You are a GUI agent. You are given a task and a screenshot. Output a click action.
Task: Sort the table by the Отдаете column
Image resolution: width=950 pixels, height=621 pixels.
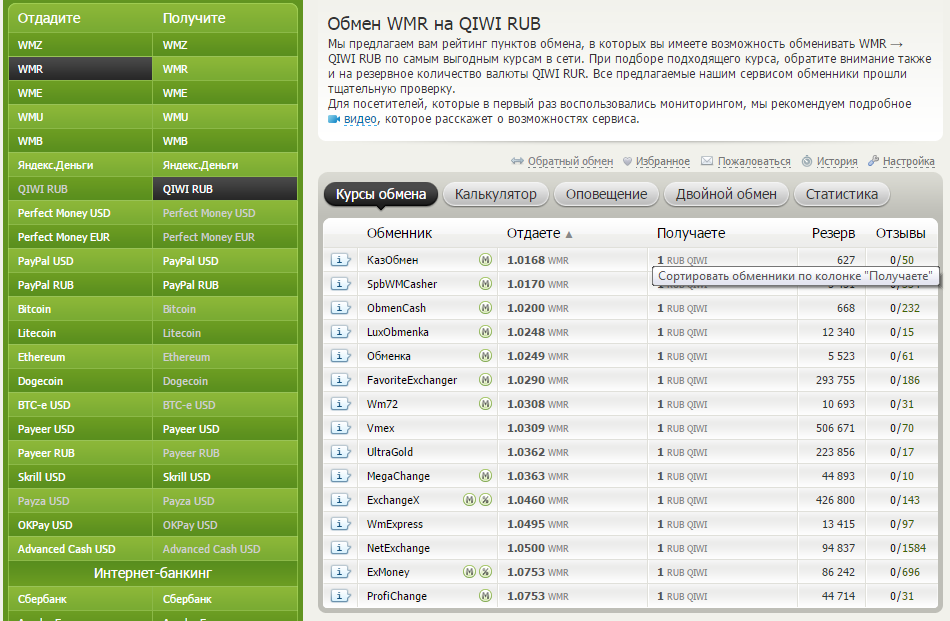tap(534, 233)
